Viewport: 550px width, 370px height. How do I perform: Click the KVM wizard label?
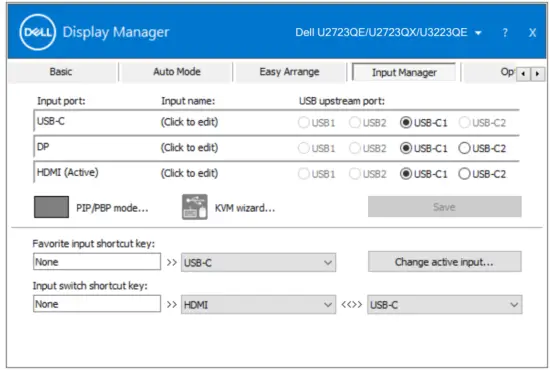point(245,208)
